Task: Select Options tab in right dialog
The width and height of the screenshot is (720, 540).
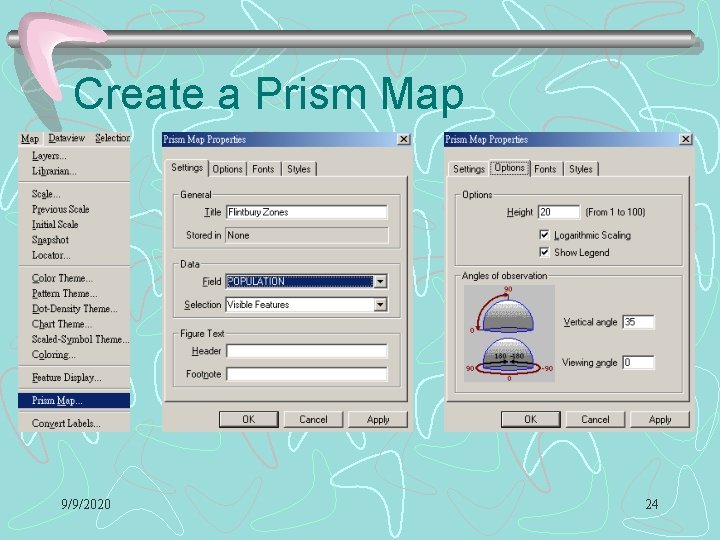Action: pos(510,168)
